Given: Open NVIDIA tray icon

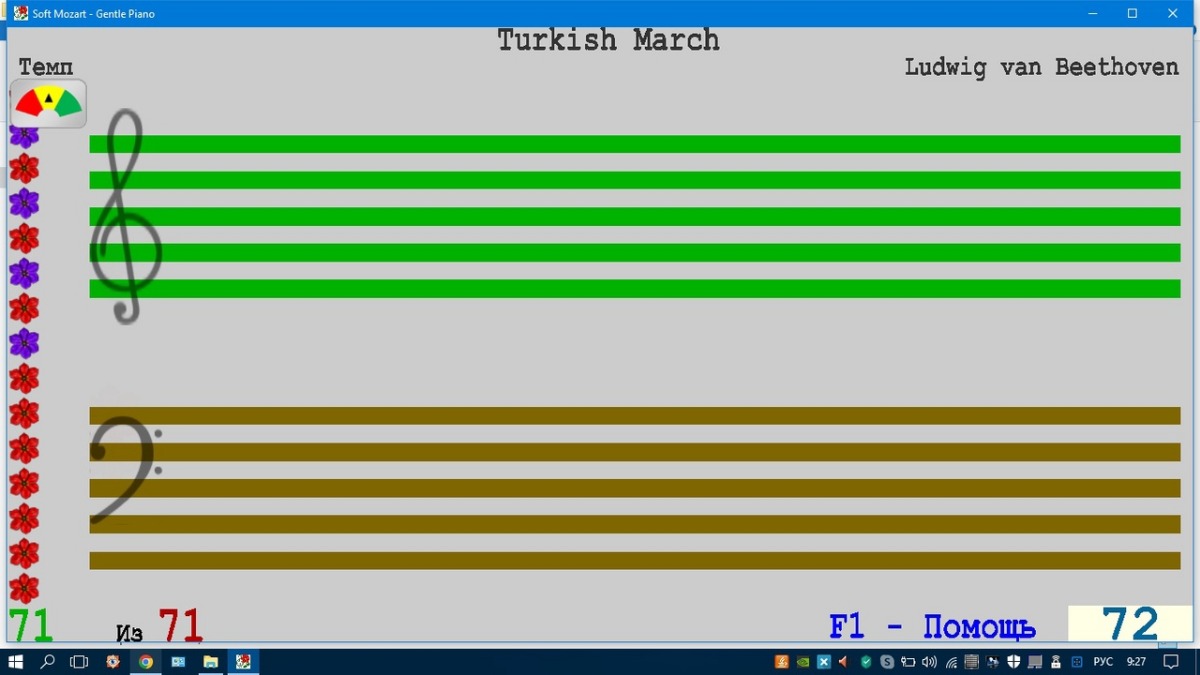Looking at the screenshot, I should coord(803,662).
